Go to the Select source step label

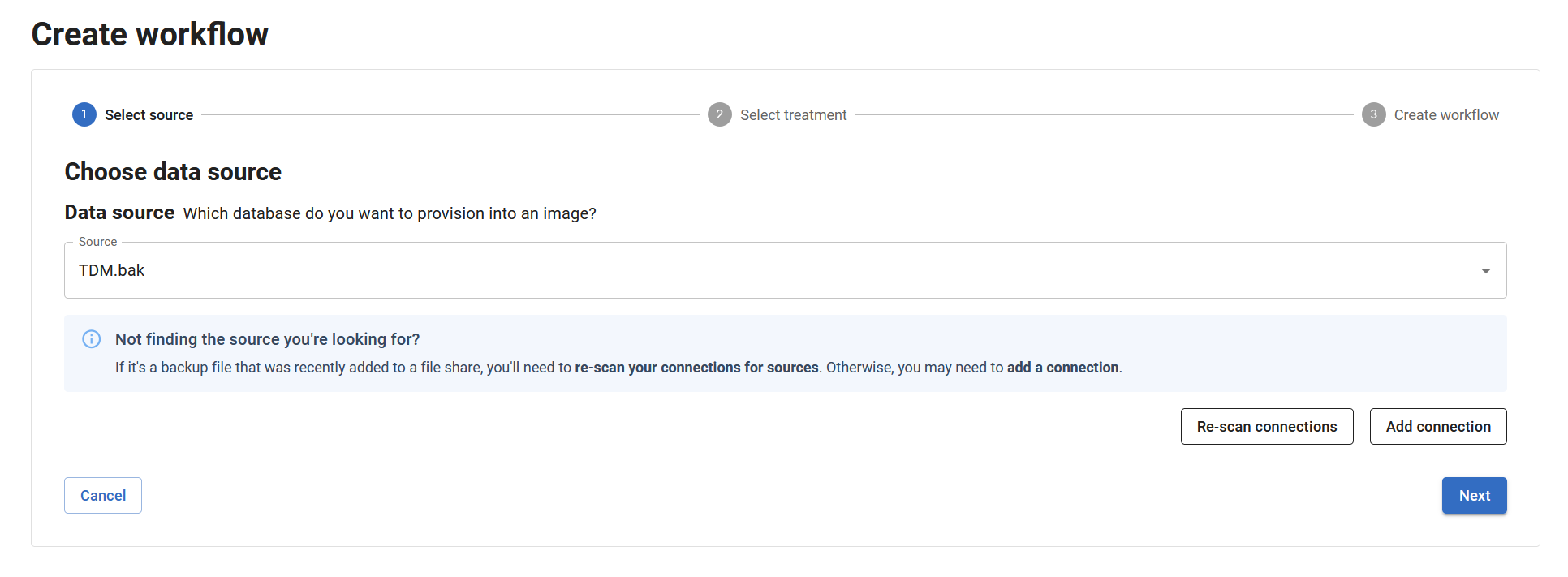coord(149,115)
